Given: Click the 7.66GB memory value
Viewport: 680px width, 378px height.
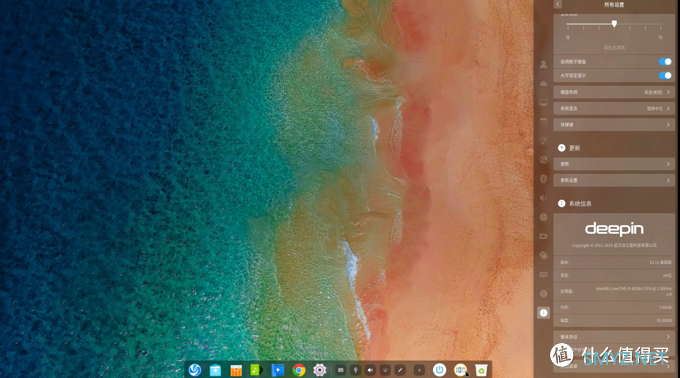Looking at the screenshot, I should point(665,307).
